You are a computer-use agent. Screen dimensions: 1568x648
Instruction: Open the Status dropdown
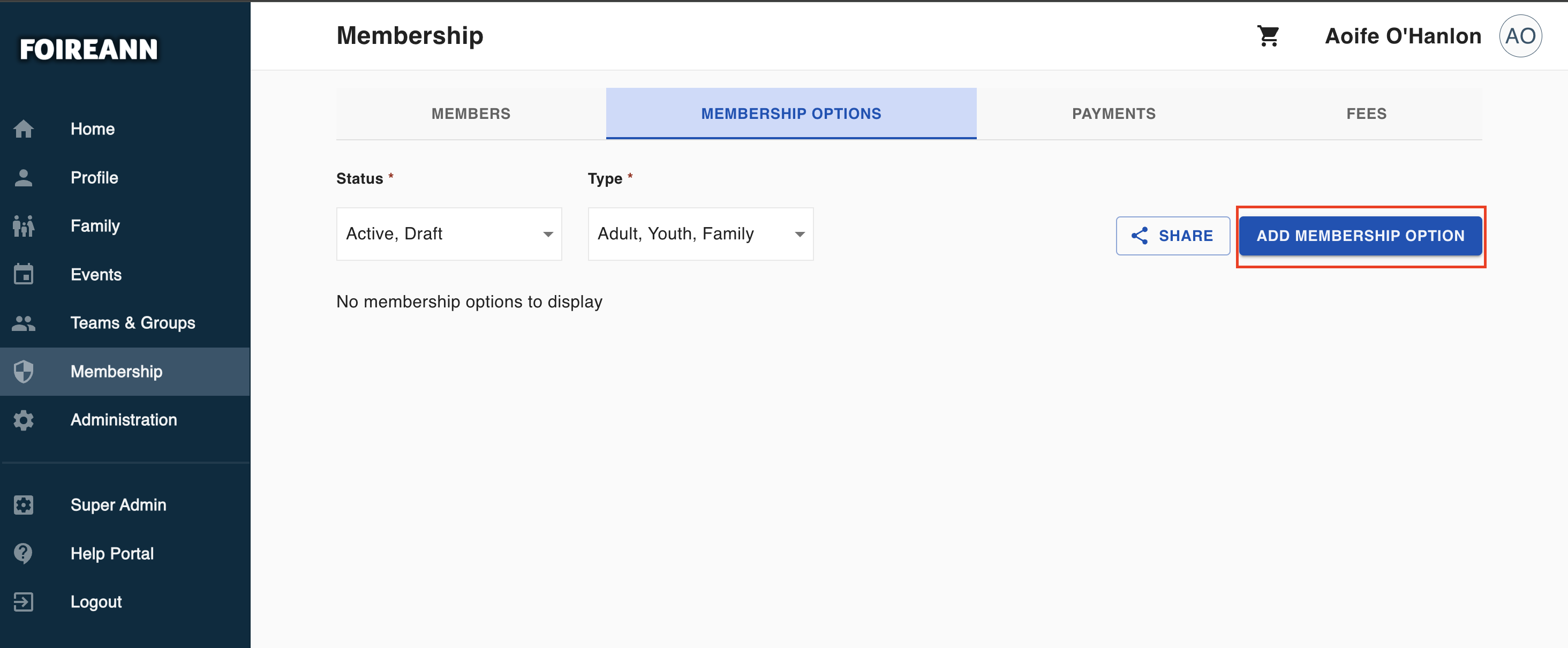click(449, 233)
